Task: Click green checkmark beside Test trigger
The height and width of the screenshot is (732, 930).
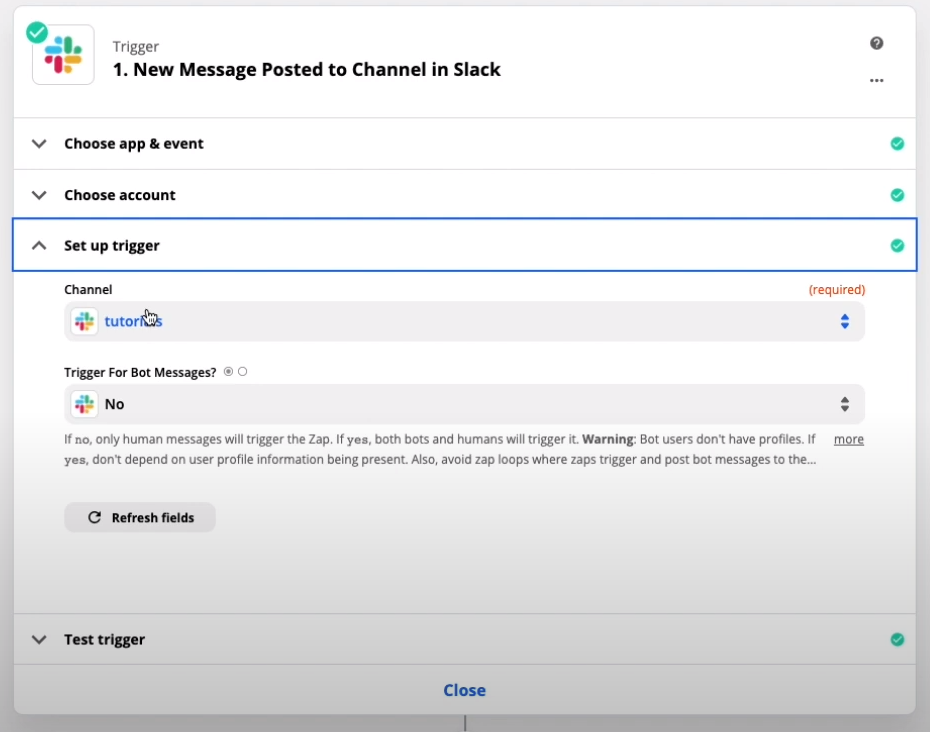Action: pos(897,639)
